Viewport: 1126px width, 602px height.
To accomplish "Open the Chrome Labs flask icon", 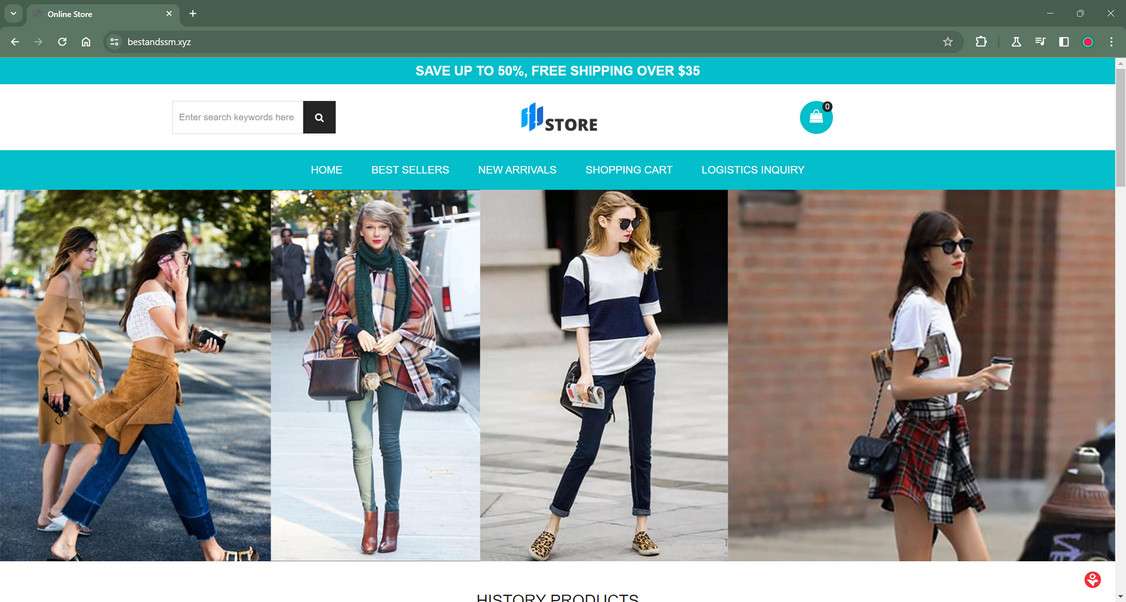I will point(1016,42).
